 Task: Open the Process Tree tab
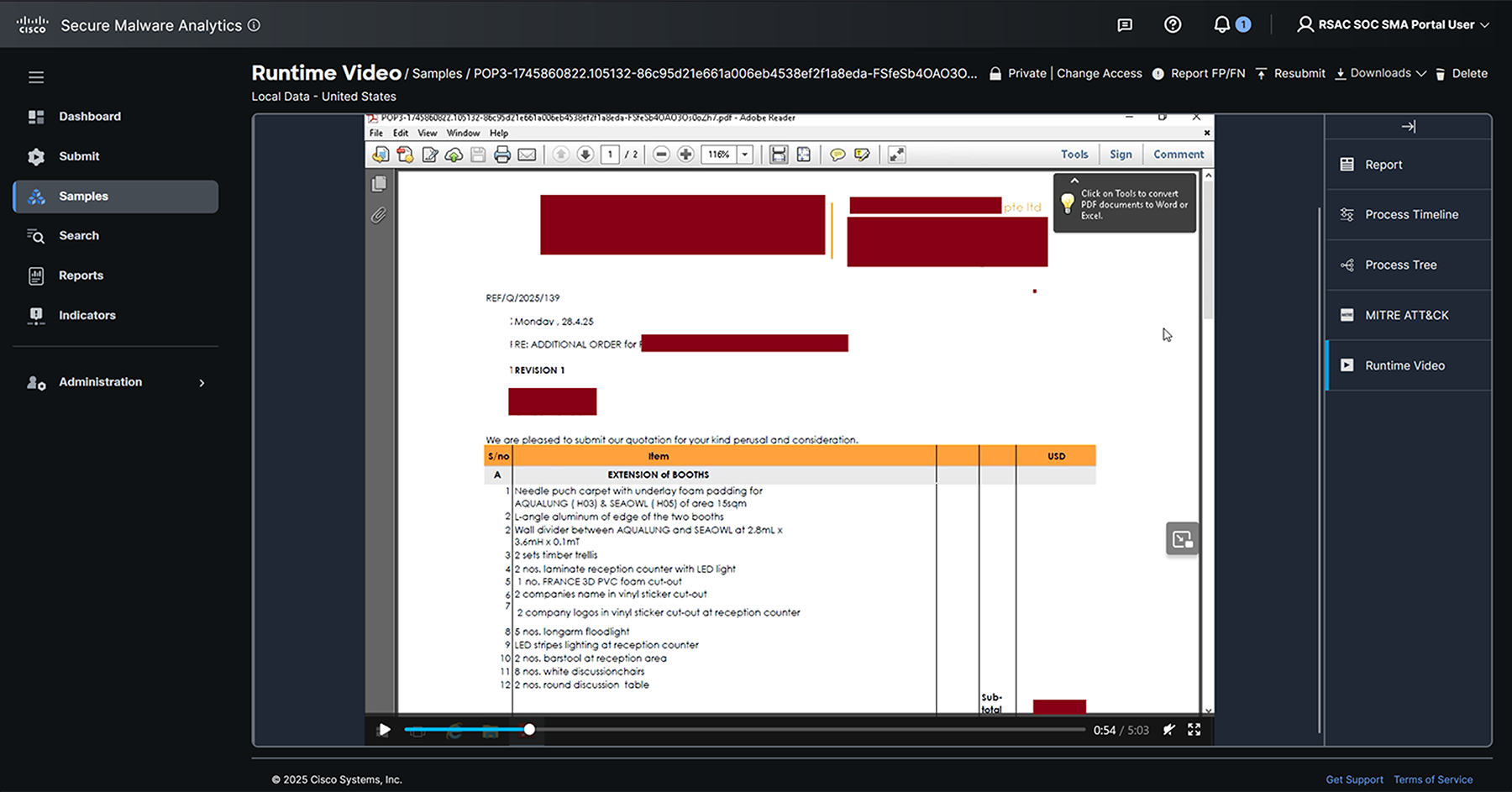[x=1409, y=265]
